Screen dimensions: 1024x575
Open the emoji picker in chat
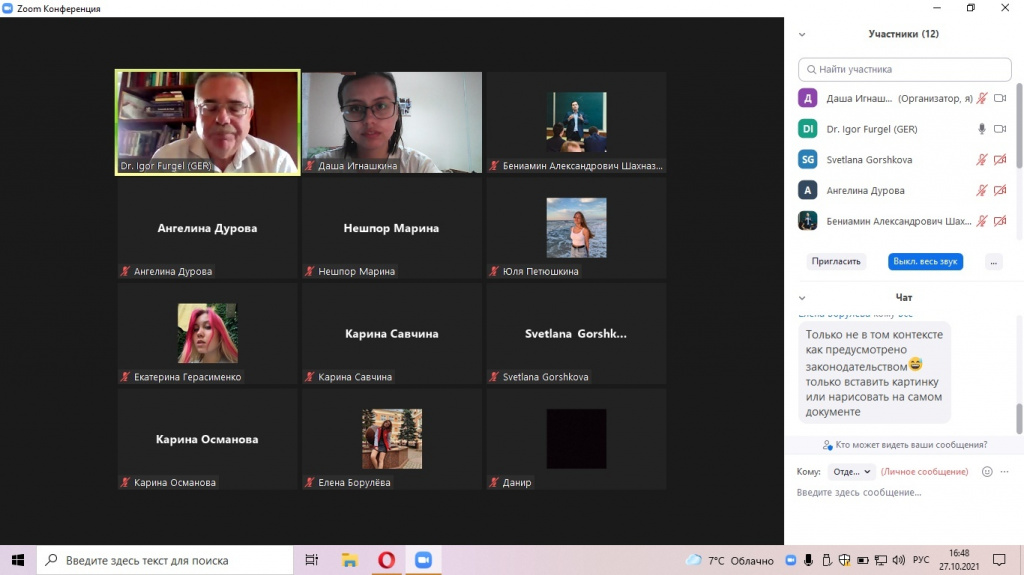(x=987, y=472)
